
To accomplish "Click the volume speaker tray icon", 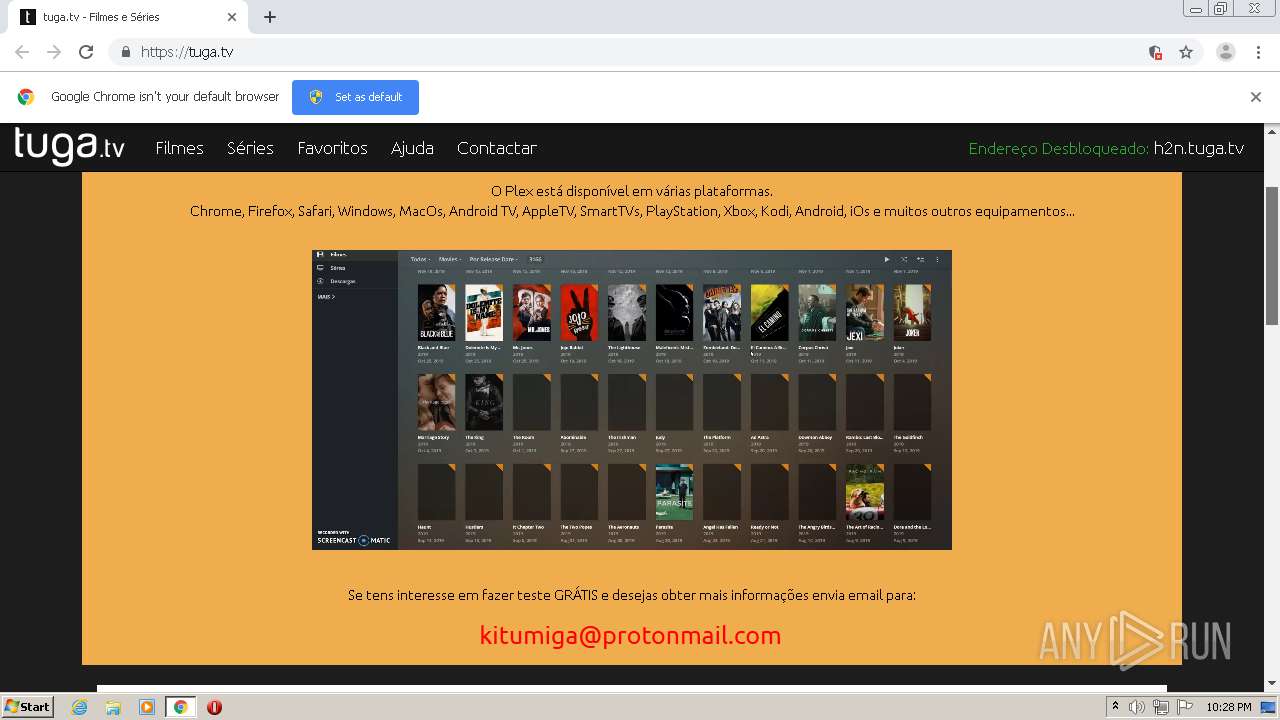I will click(1137, 707).
